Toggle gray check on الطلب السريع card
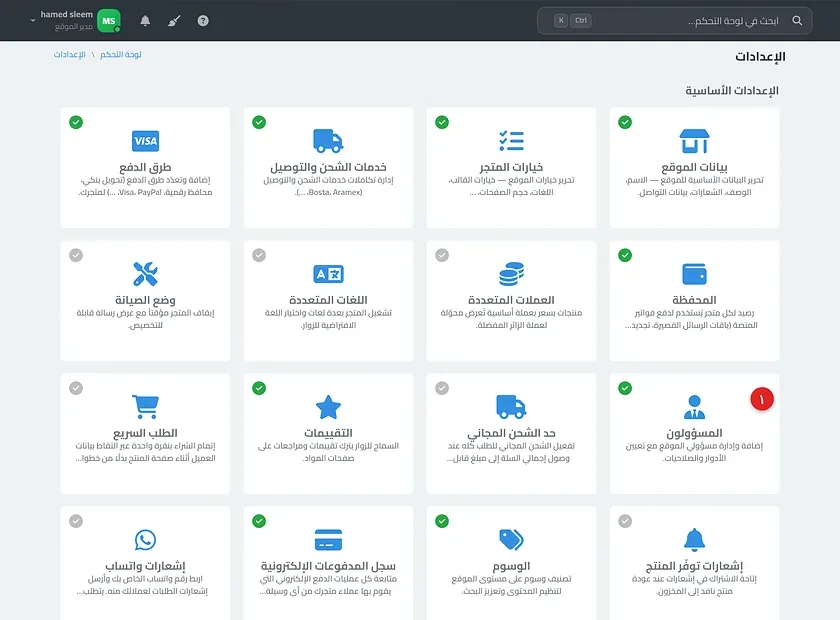The image size is (840, 620). point(76,388)
